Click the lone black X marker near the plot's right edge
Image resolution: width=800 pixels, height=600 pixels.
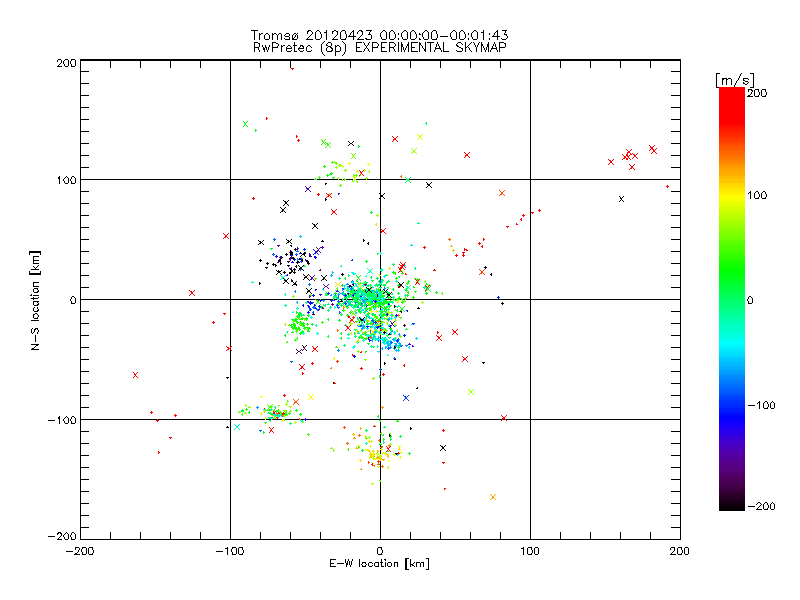tap(621, 199)
